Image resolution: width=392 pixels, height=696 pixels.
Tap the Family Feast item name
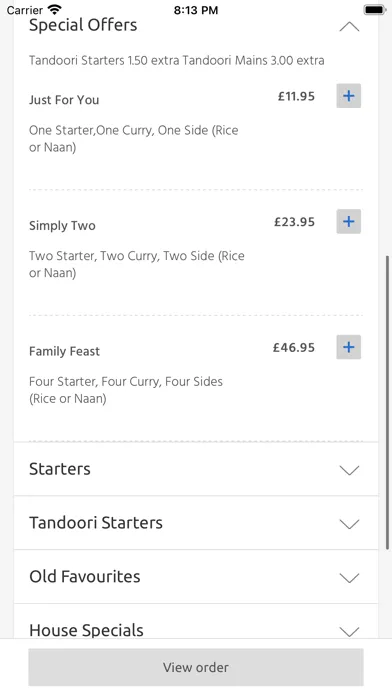[x=64, y=351]
